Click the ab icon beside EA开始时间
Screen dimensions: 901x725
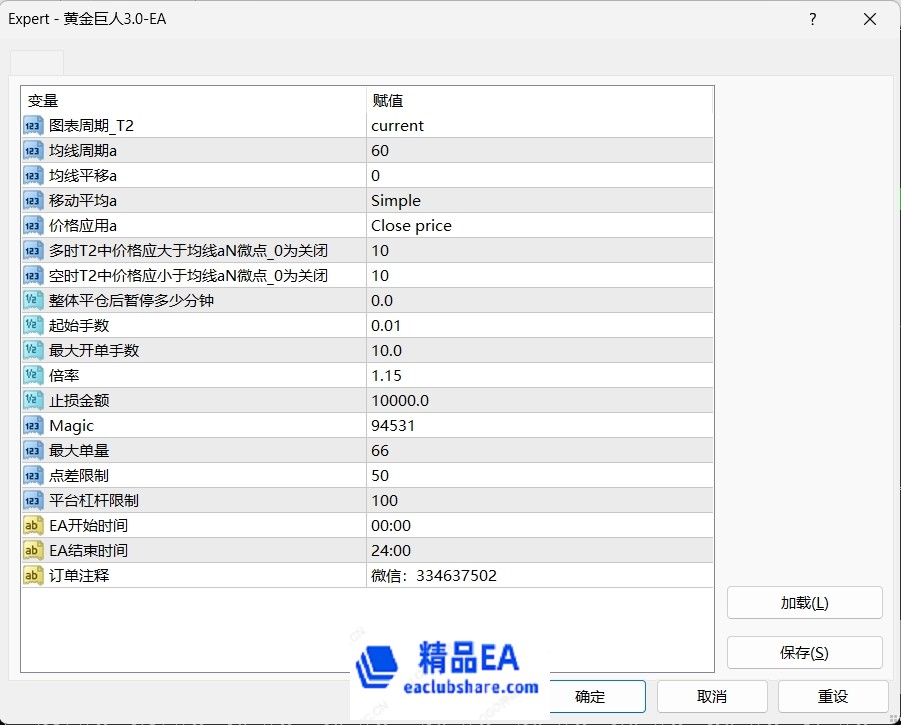click(x=34, y=525)
